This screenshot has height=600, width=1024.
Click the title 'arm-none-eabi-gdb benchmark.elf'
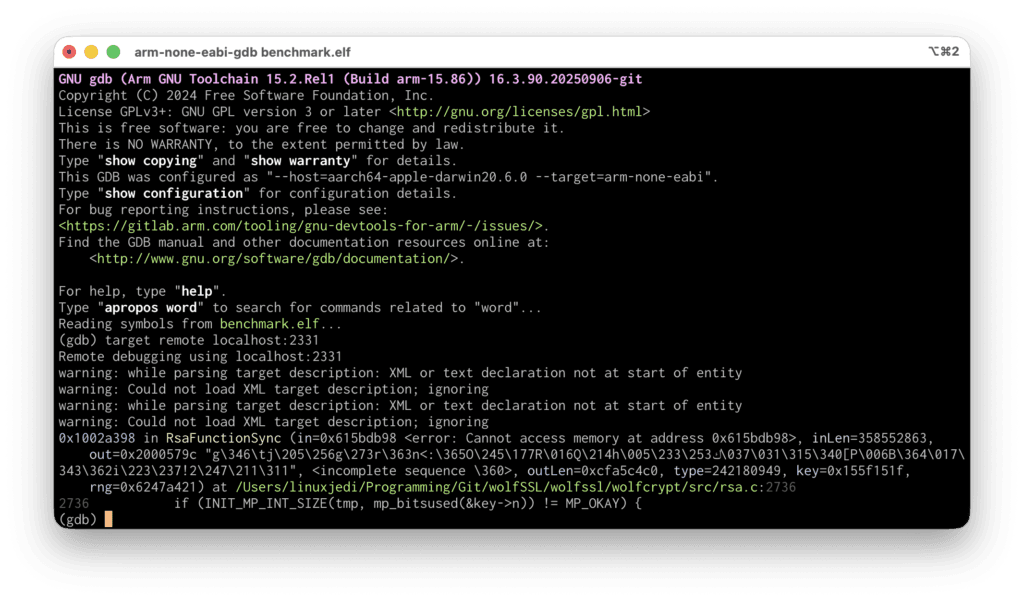click(242, 52)
